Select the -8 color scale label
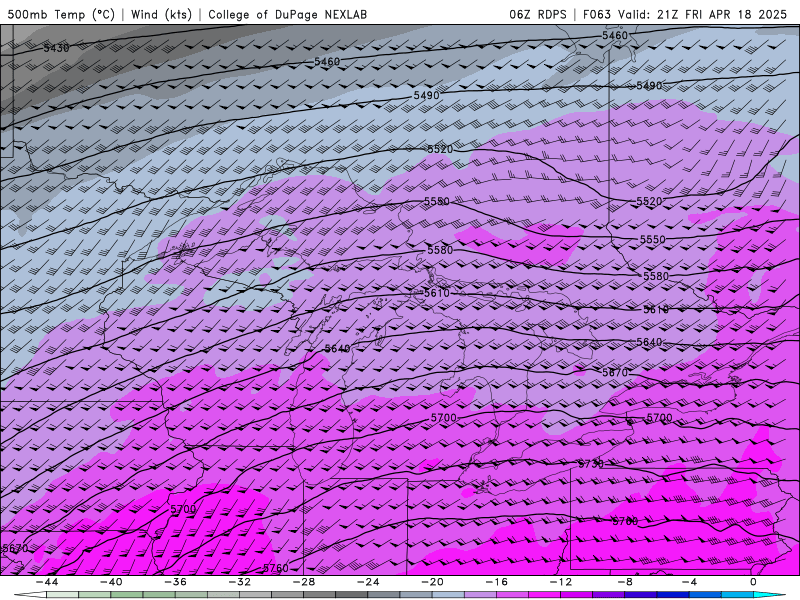800x600 pixels. pos(625,582)
